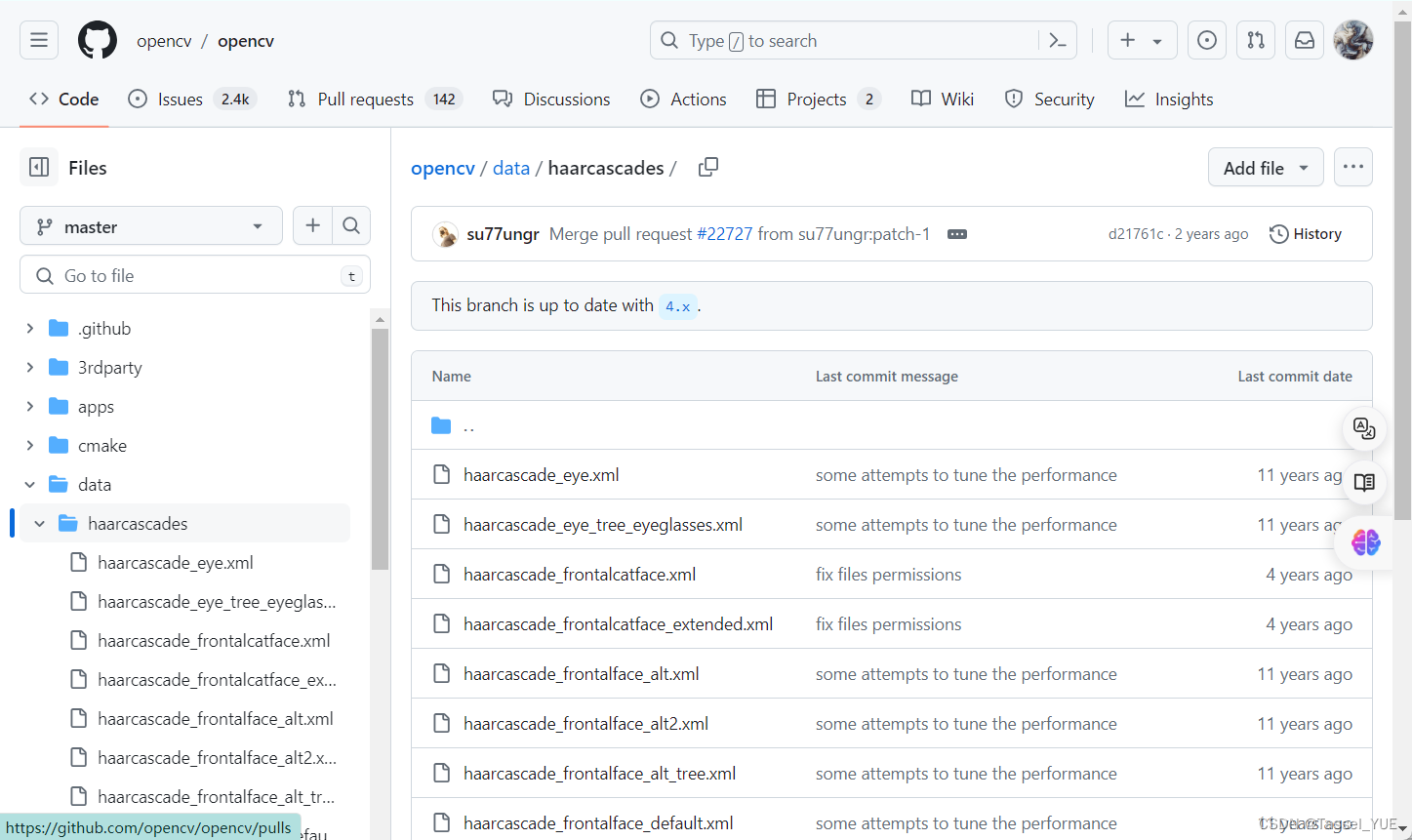Click the brain AI assistant floating icon
1412x840 pixels.
coord(1366,542)
